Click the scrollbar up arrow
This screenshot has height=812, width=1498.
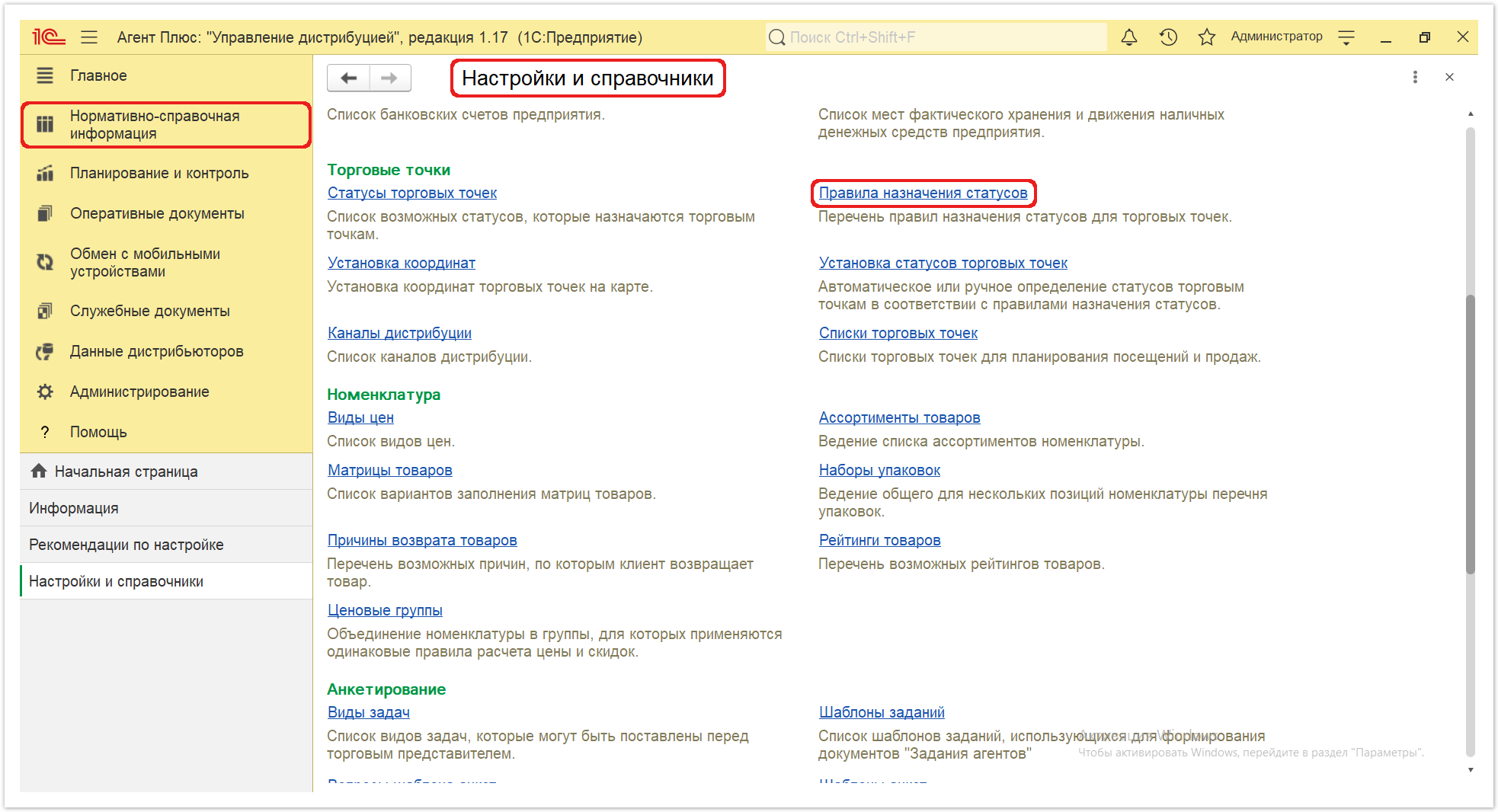[1471, 113]
